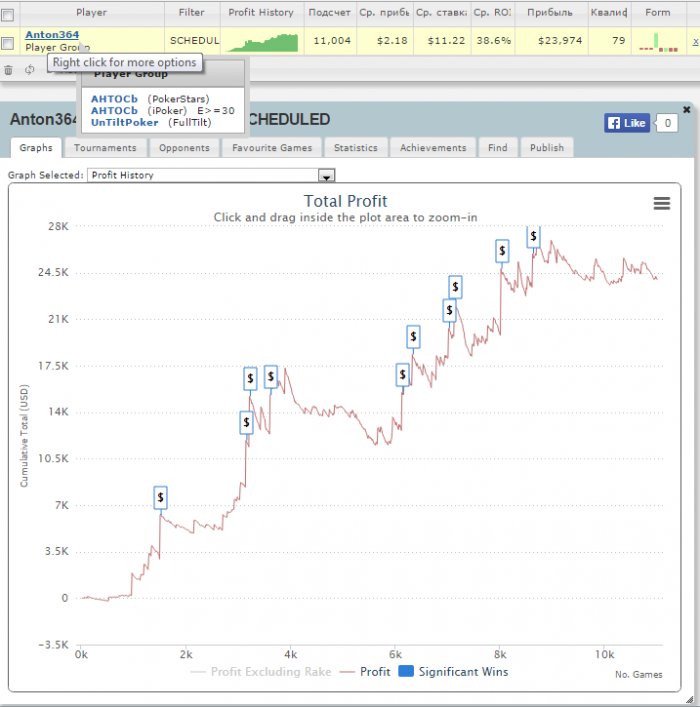Toggle the Profit legend series
The image size is (700, 707).
tap(365, 672)
